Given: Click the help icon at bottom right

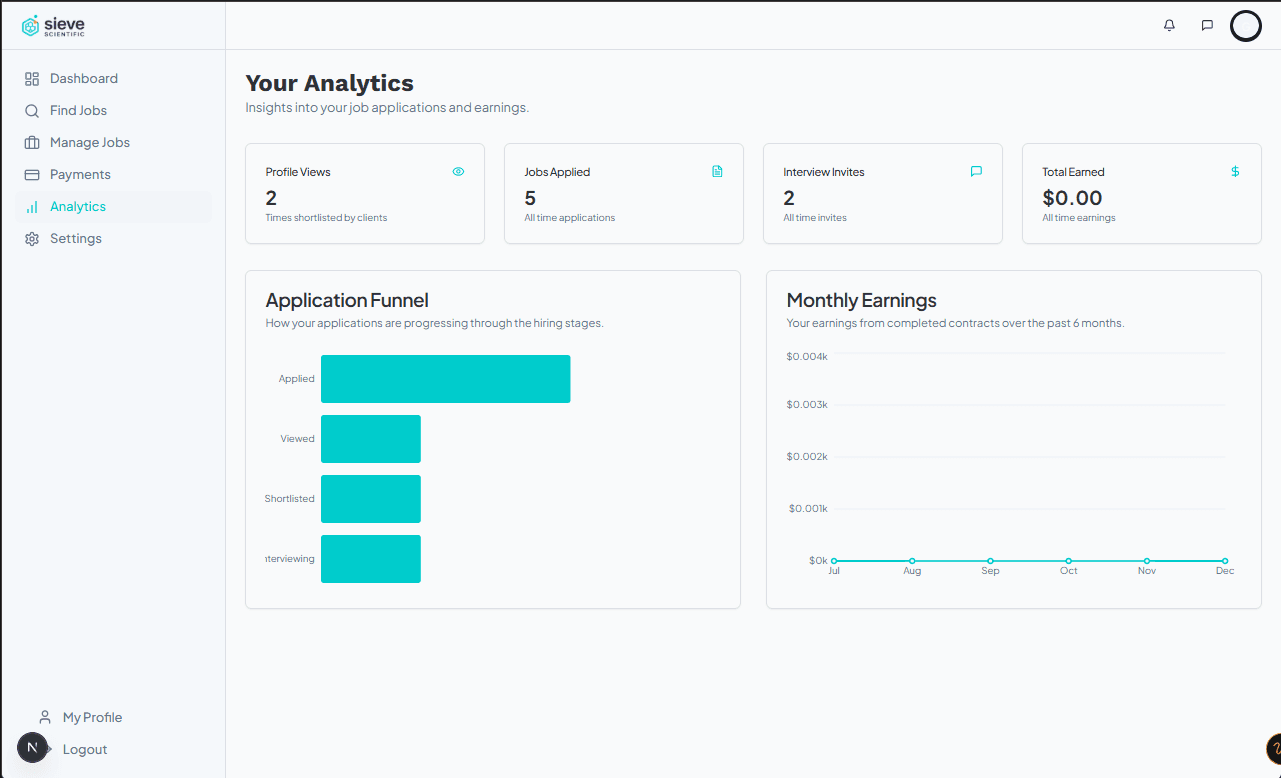Looking at the screenshot, I should (1274, 748).
